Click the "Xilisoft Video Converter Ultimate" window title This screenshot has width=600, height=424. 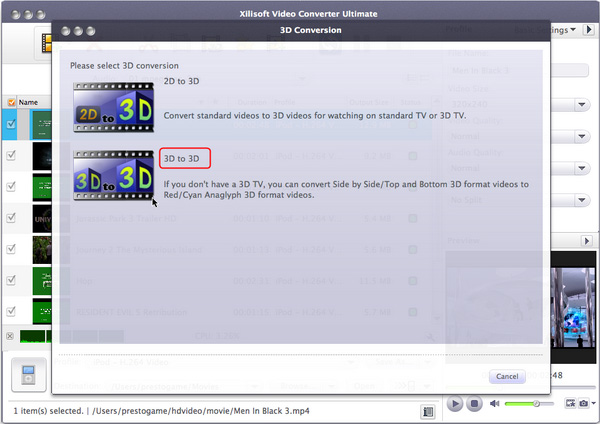tap(308, 14)
